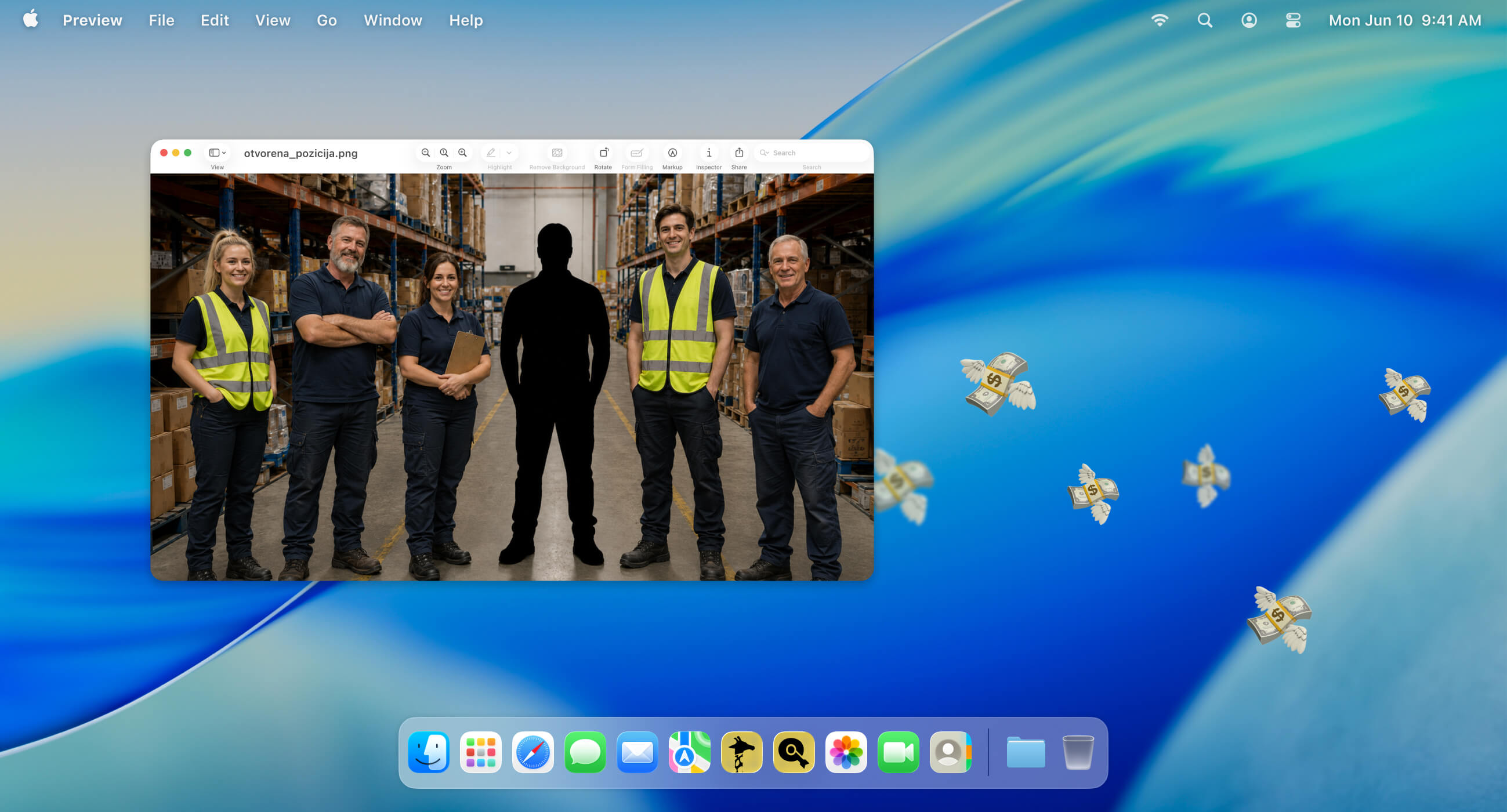Click the Form Filling toolbar icon
Image resolution: width=1507 pixels, height=812 pixels.
pos(636,153)
